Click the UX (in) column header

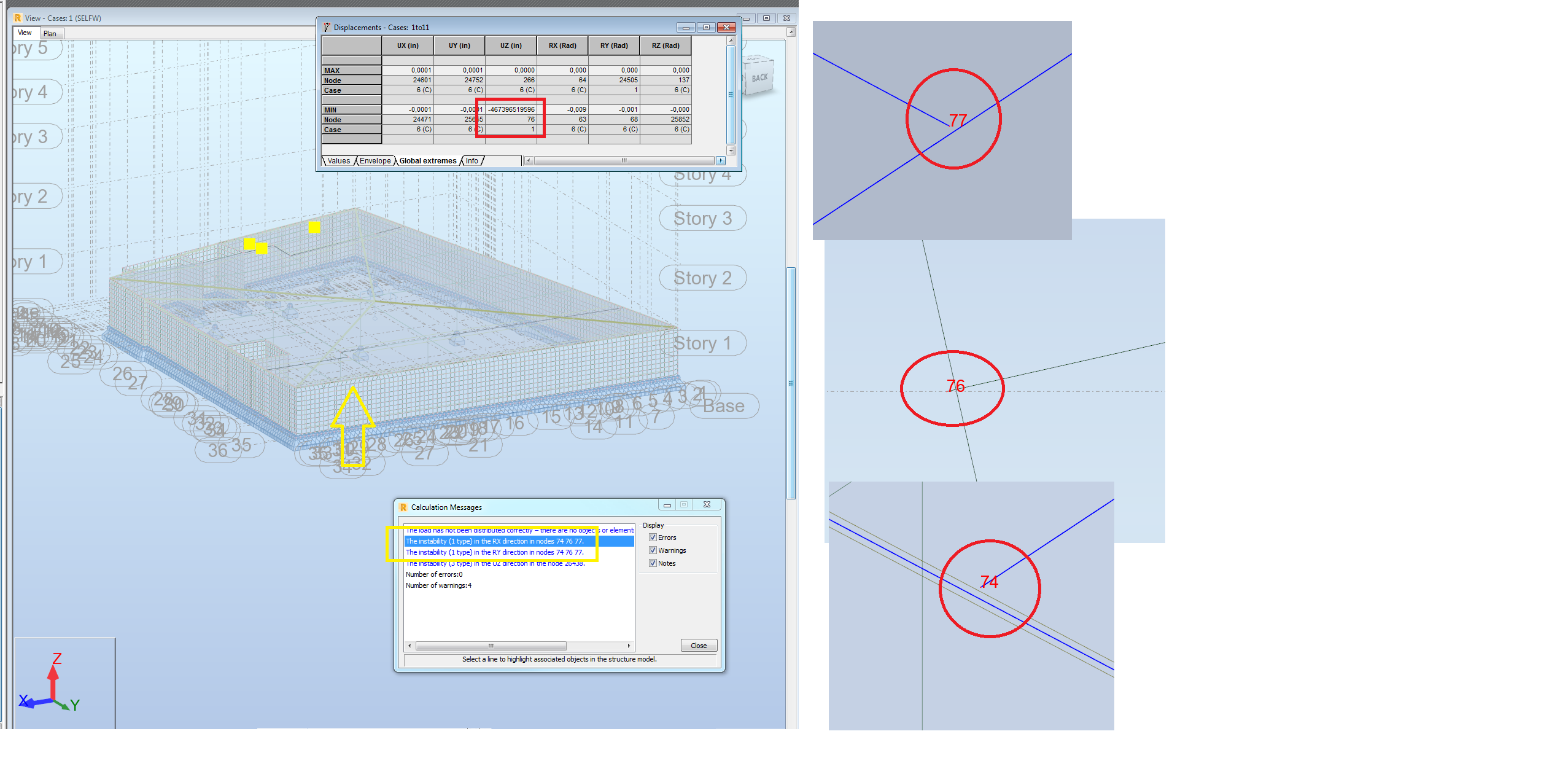pos(408,45)
